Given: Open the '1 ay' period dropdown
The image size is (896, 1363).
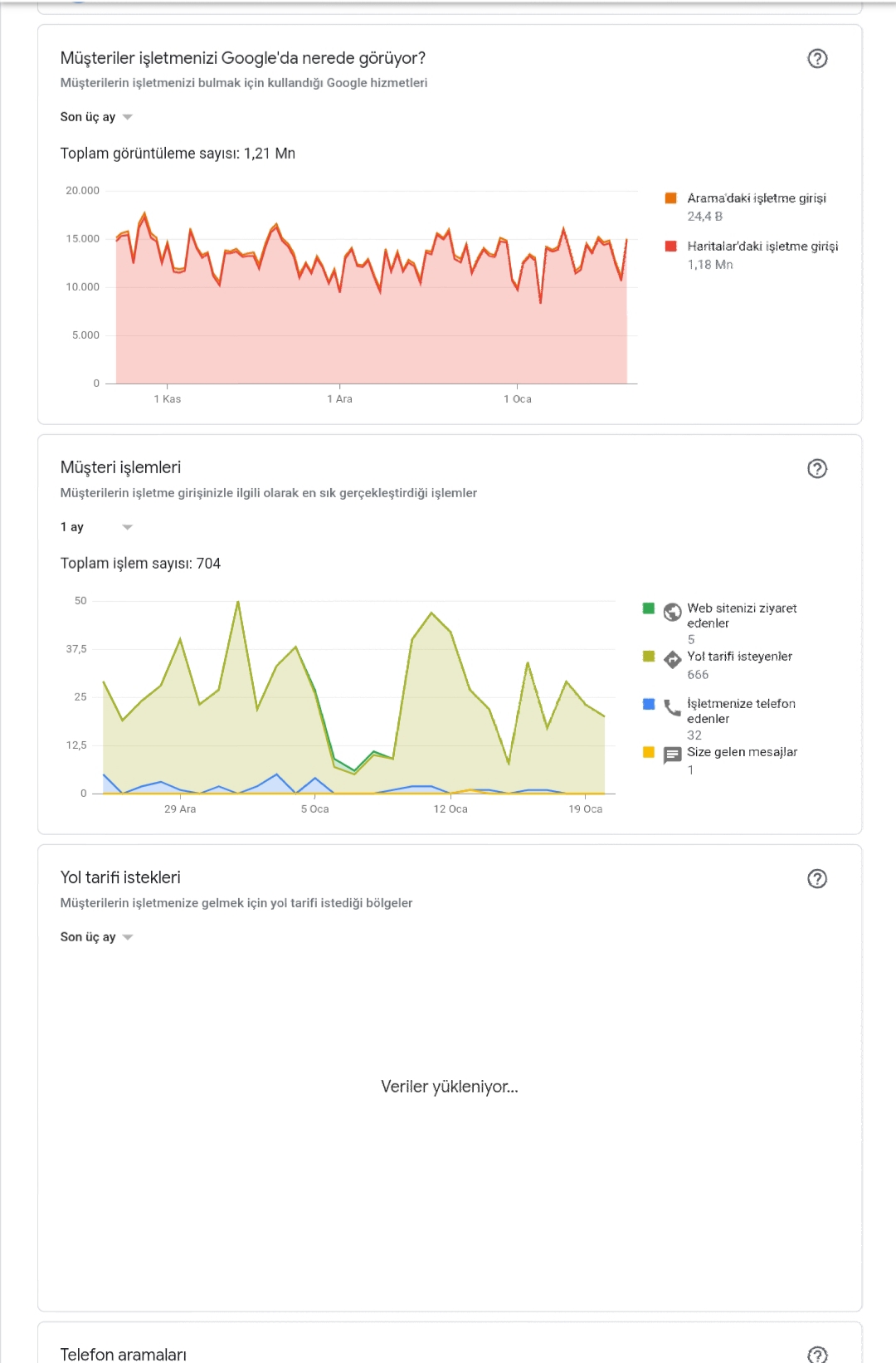Looking at the screenshot, I should click(x=96, y=527).
